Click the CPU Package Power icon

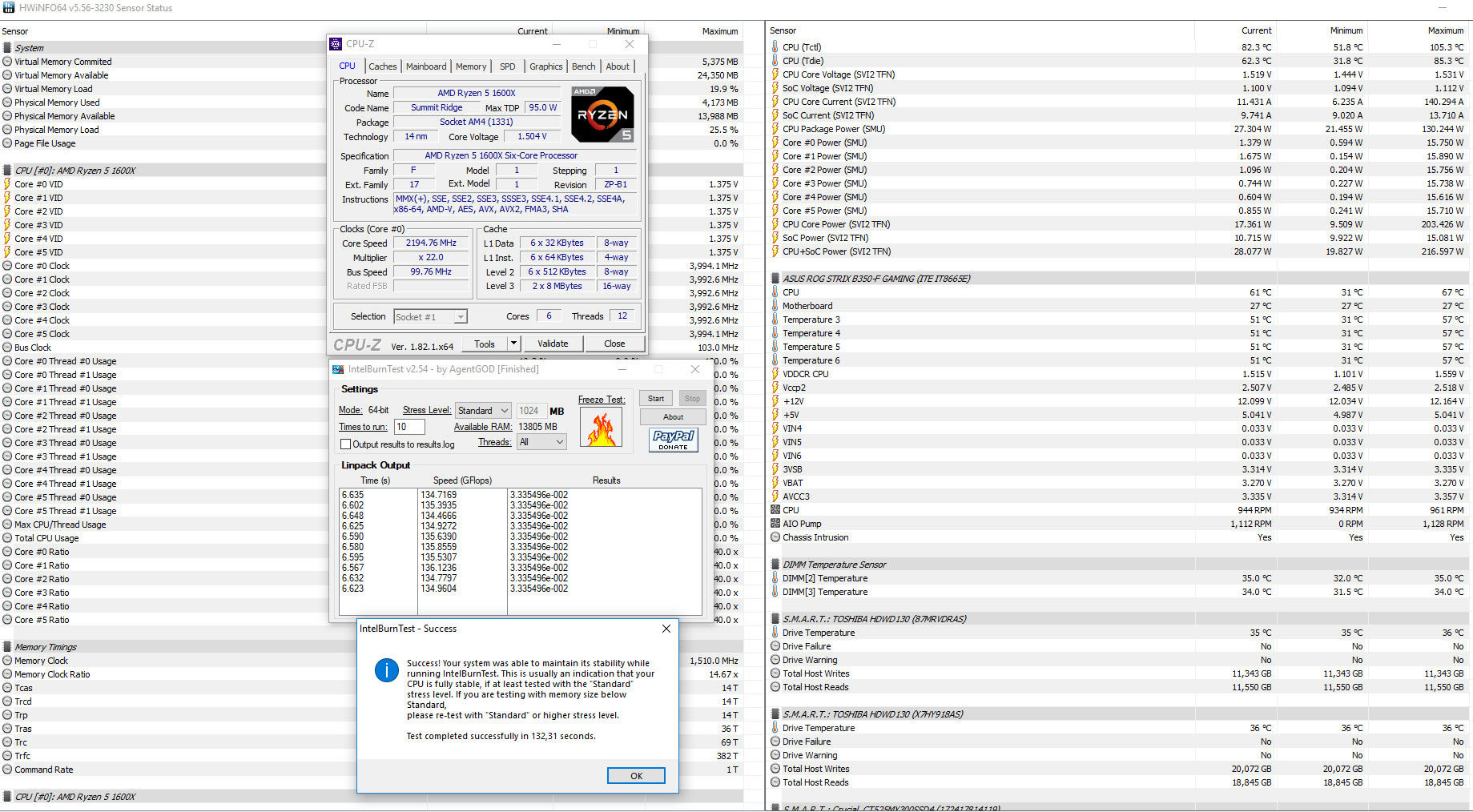point(775,129)
